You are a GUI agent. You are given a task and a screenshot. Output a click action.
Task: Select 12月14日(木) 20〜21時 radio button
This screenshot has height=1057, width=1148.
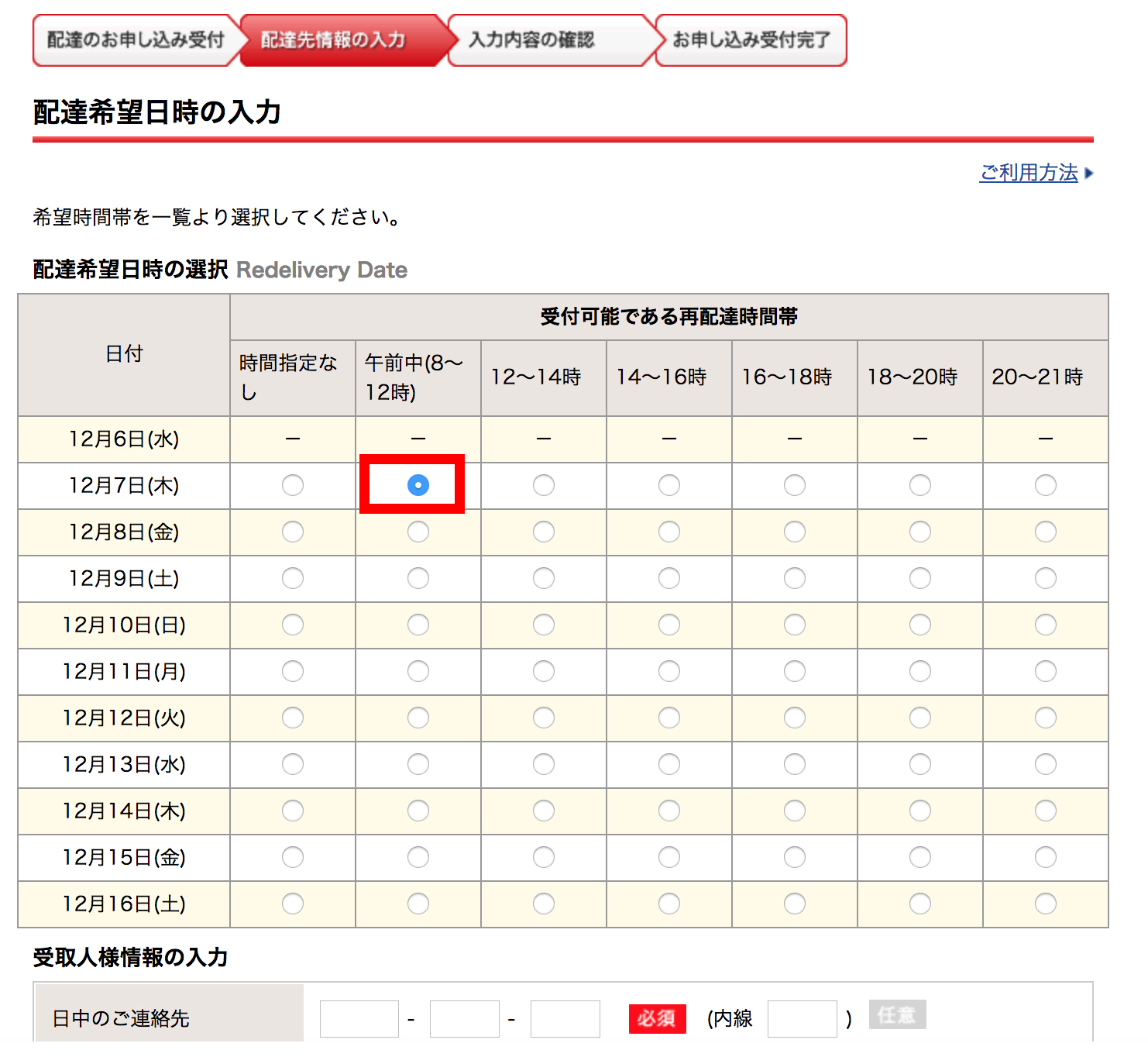[1046, 811]
